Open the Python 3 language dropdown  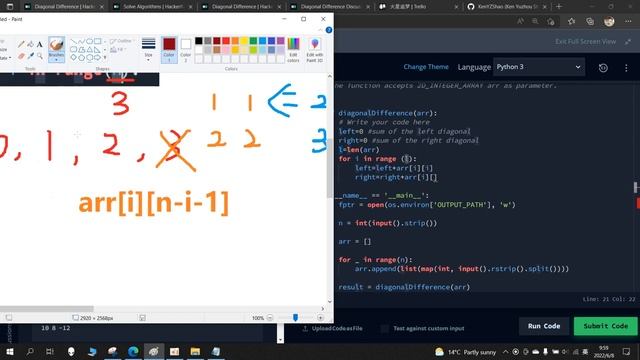pos(539,67)
